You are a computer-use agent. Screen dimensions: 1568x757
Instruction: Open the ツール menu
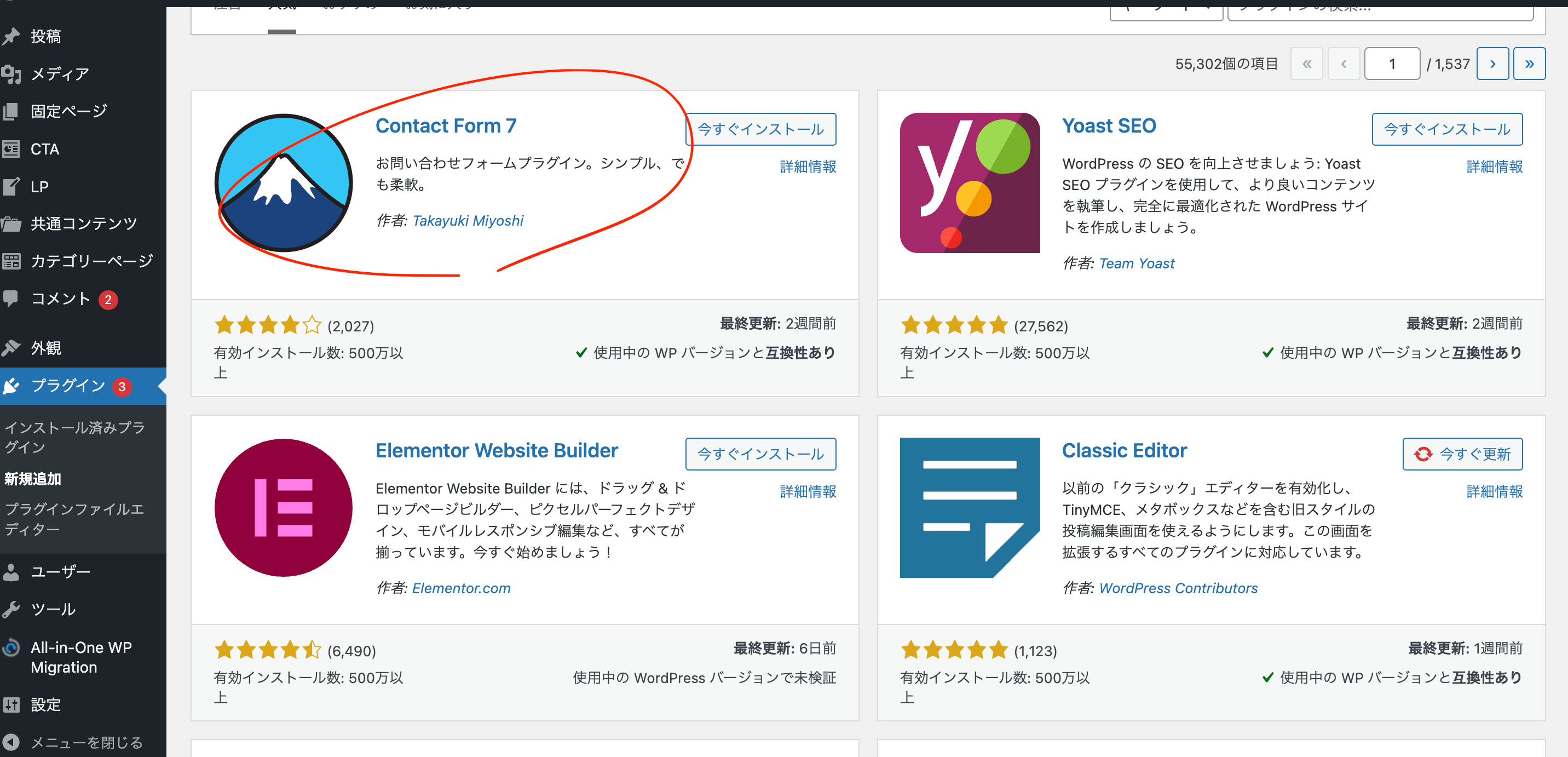tap(83, 609)
